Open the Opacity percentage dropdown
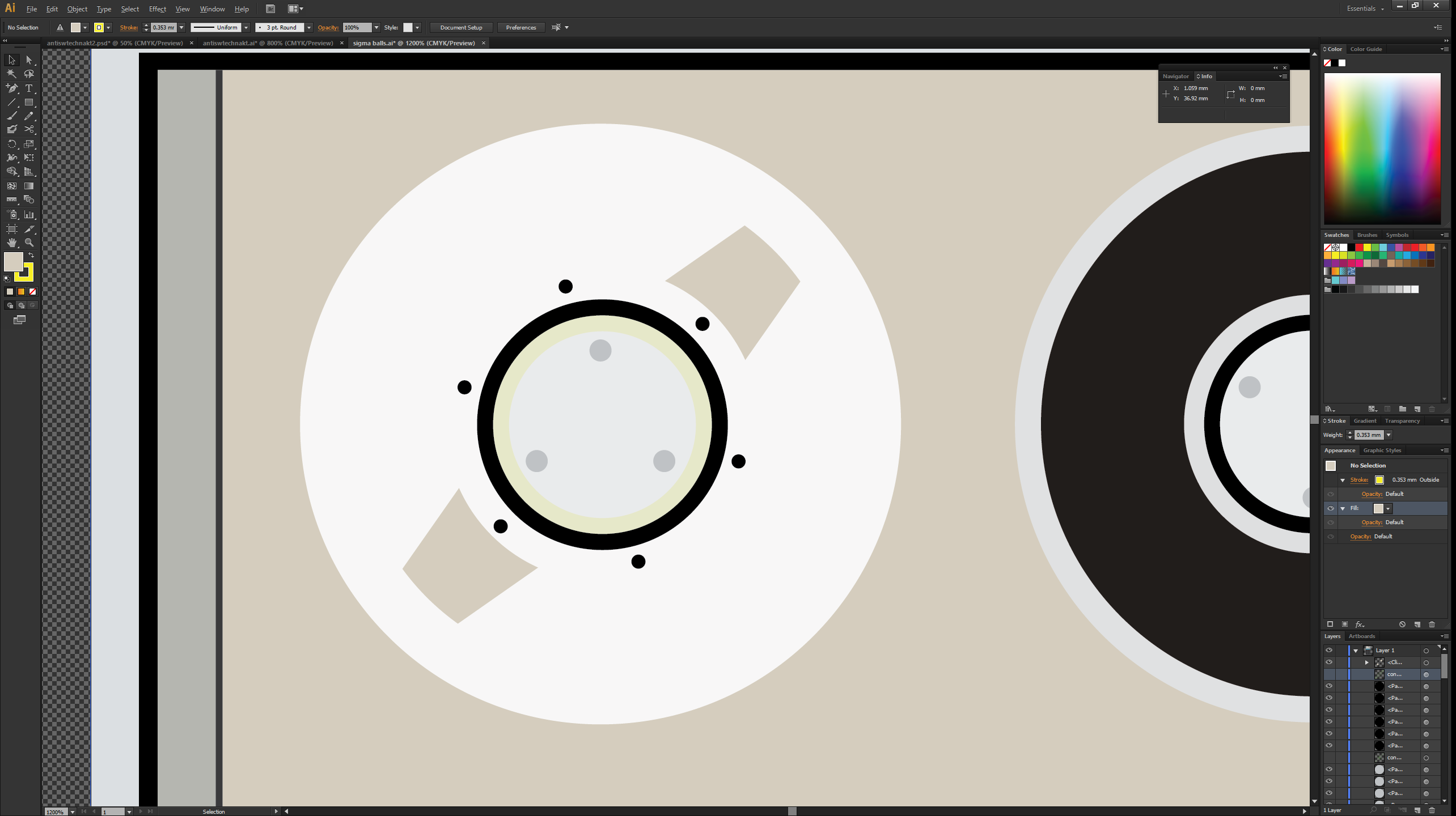 [376, 28]
